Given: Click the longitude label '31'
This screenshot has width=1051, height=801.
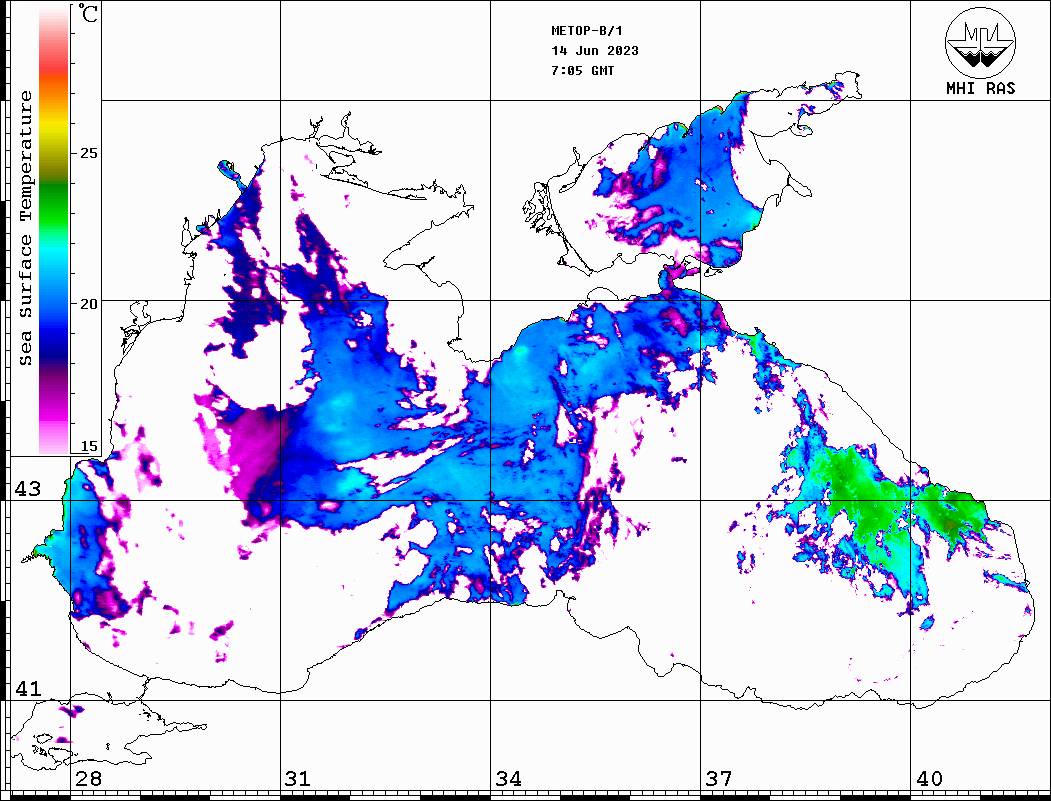Looking at the screenshot, I should (298, 779).
